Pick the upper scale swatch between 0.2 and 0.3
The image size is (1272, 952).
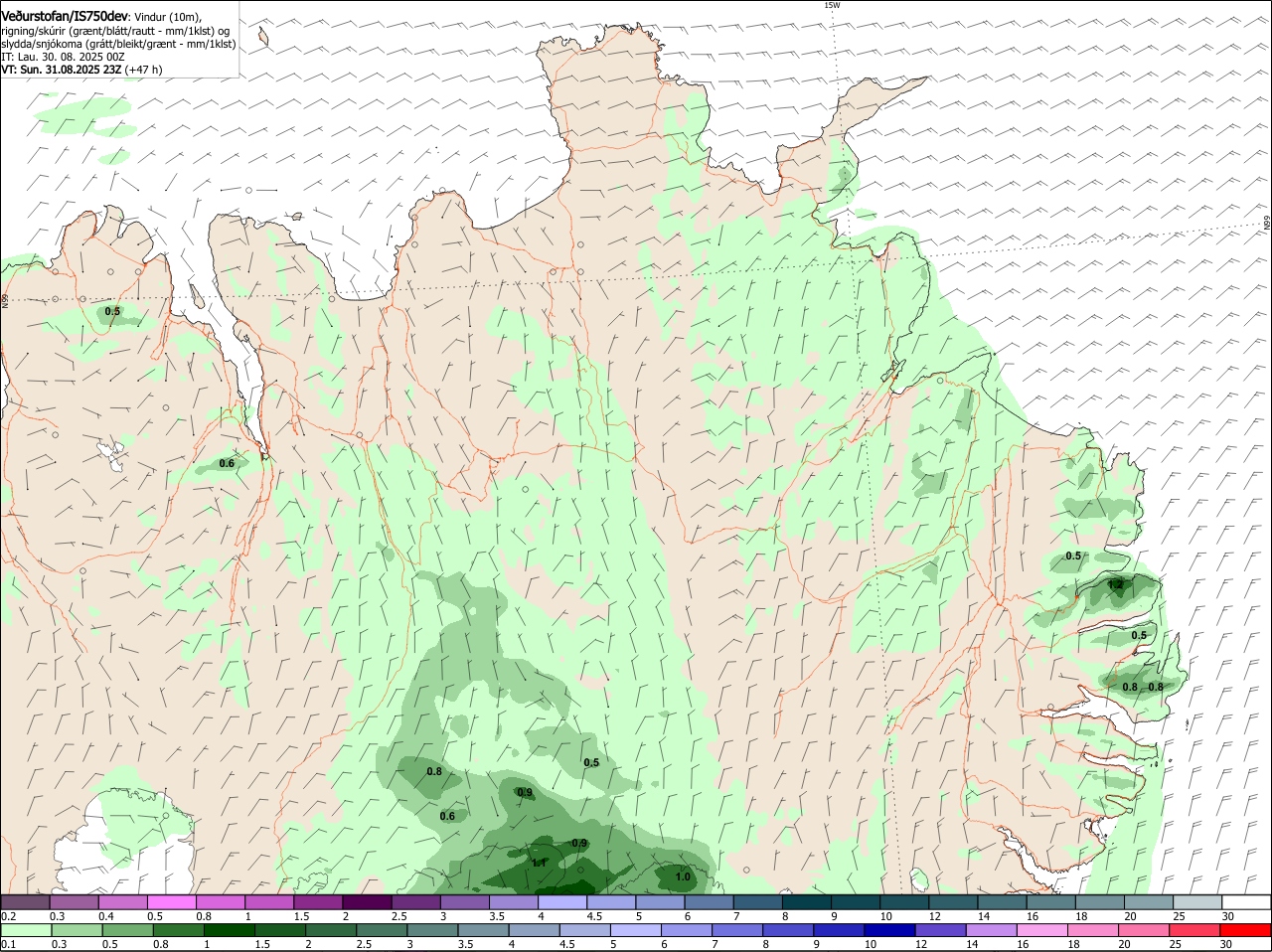(26, 902)
